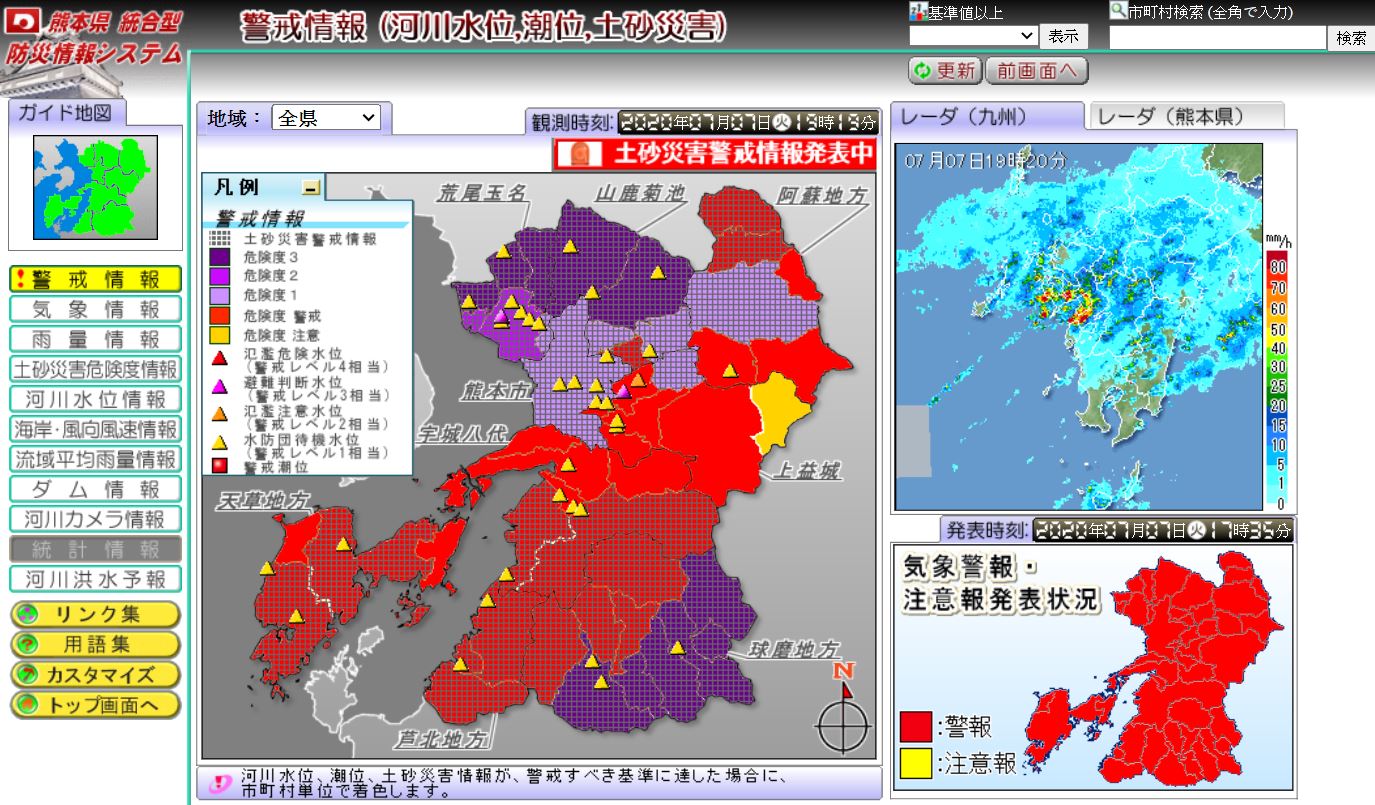The width and height of the screenshot is (1375, 805).
Task: Switch to the レーダ（九州） tab
Action: click(986, 116)
